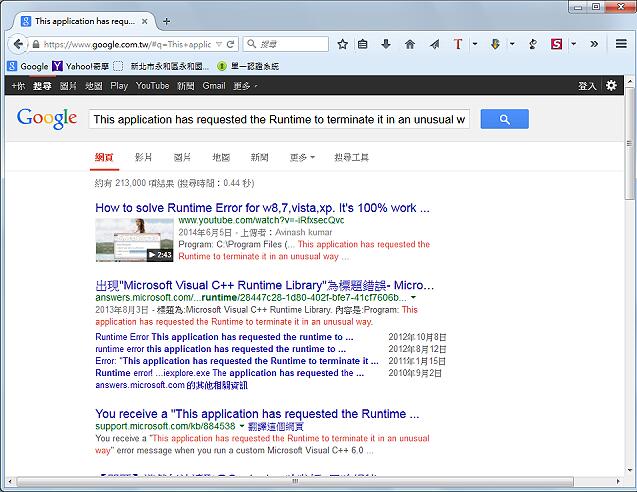Open Google settings gear icon
The width and height of the screenshot is (637, 492).
click(x=611, y=85)
